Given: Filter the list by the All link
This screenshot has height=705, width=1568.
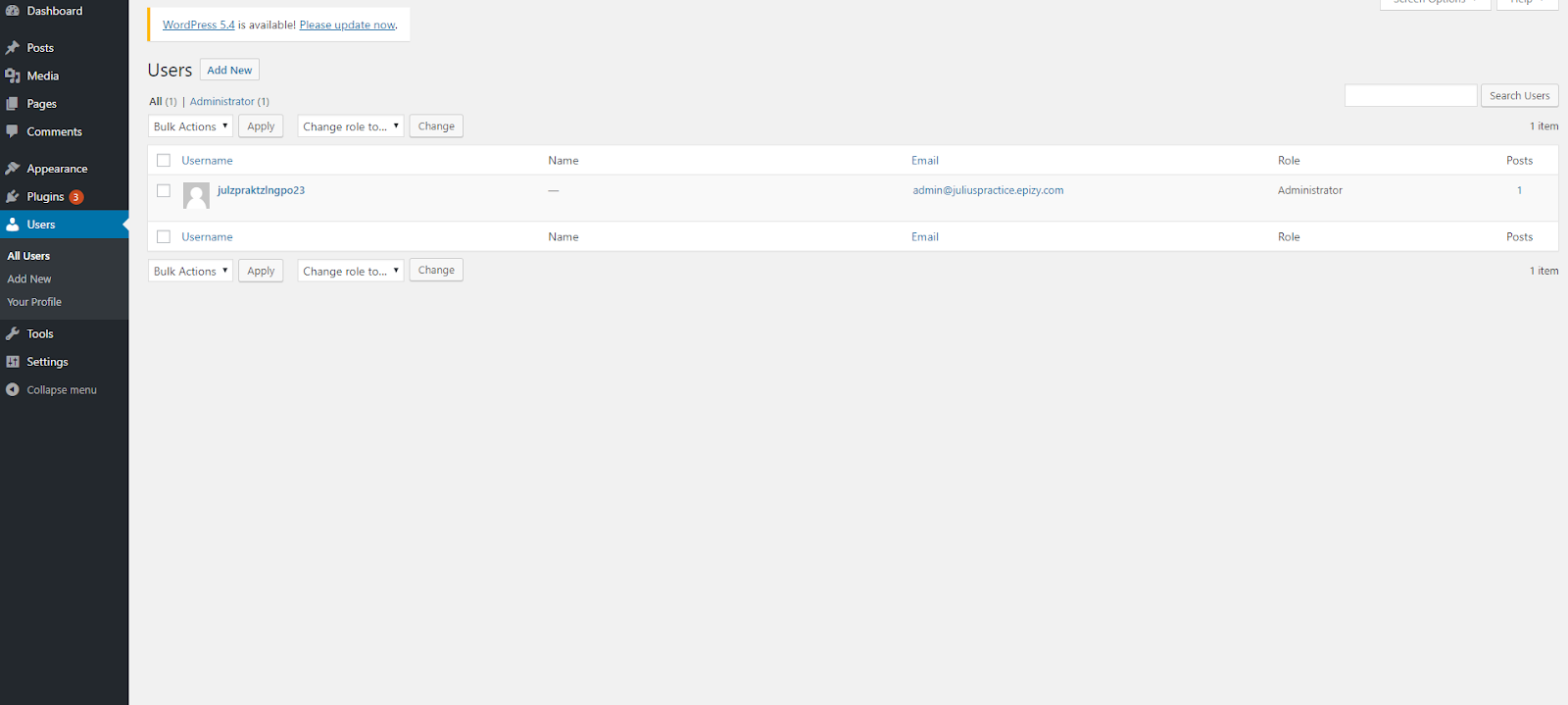Looking at the screenshot, I should tap(156, 101).
